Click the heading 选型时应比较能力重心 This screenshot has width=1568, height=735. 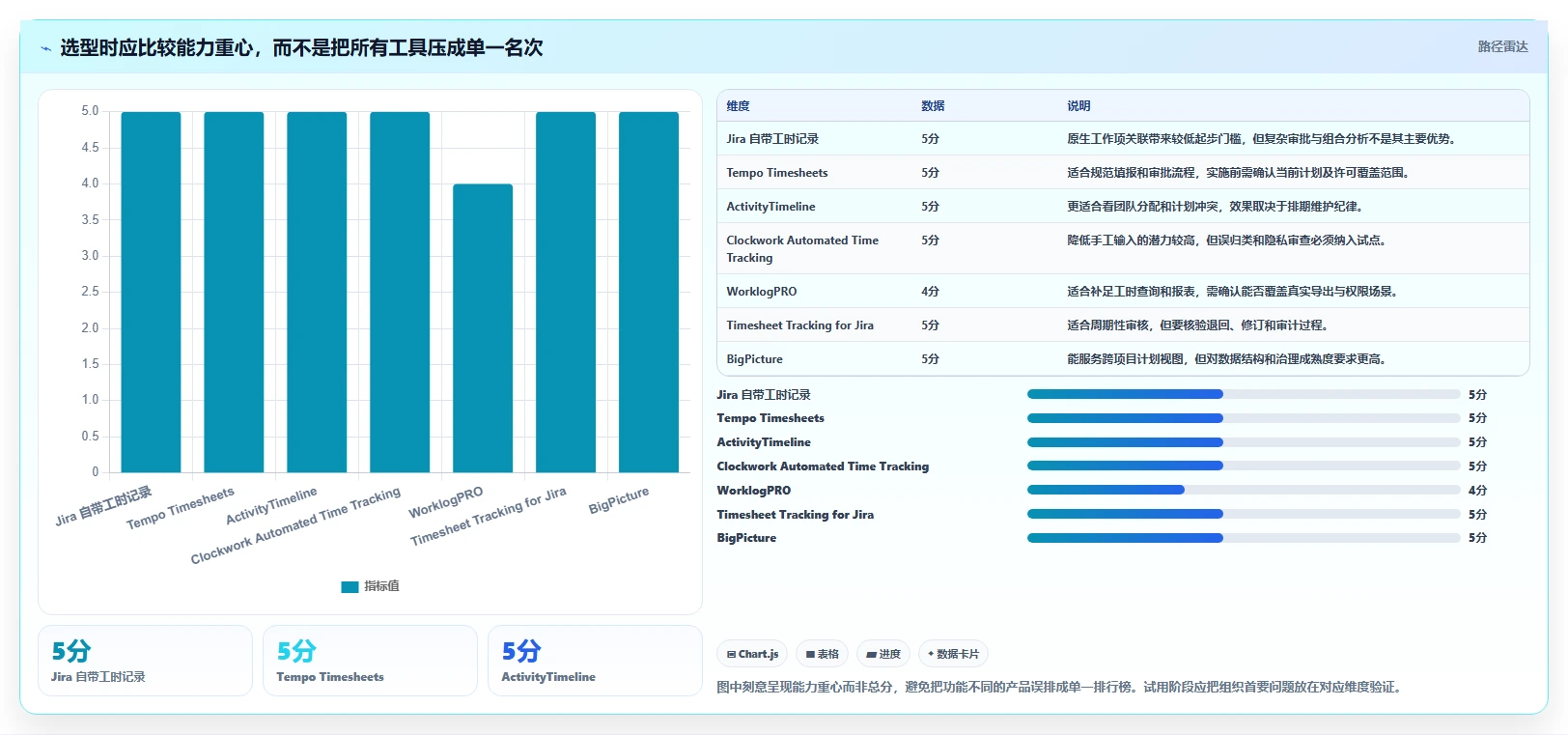pos(301,48)
